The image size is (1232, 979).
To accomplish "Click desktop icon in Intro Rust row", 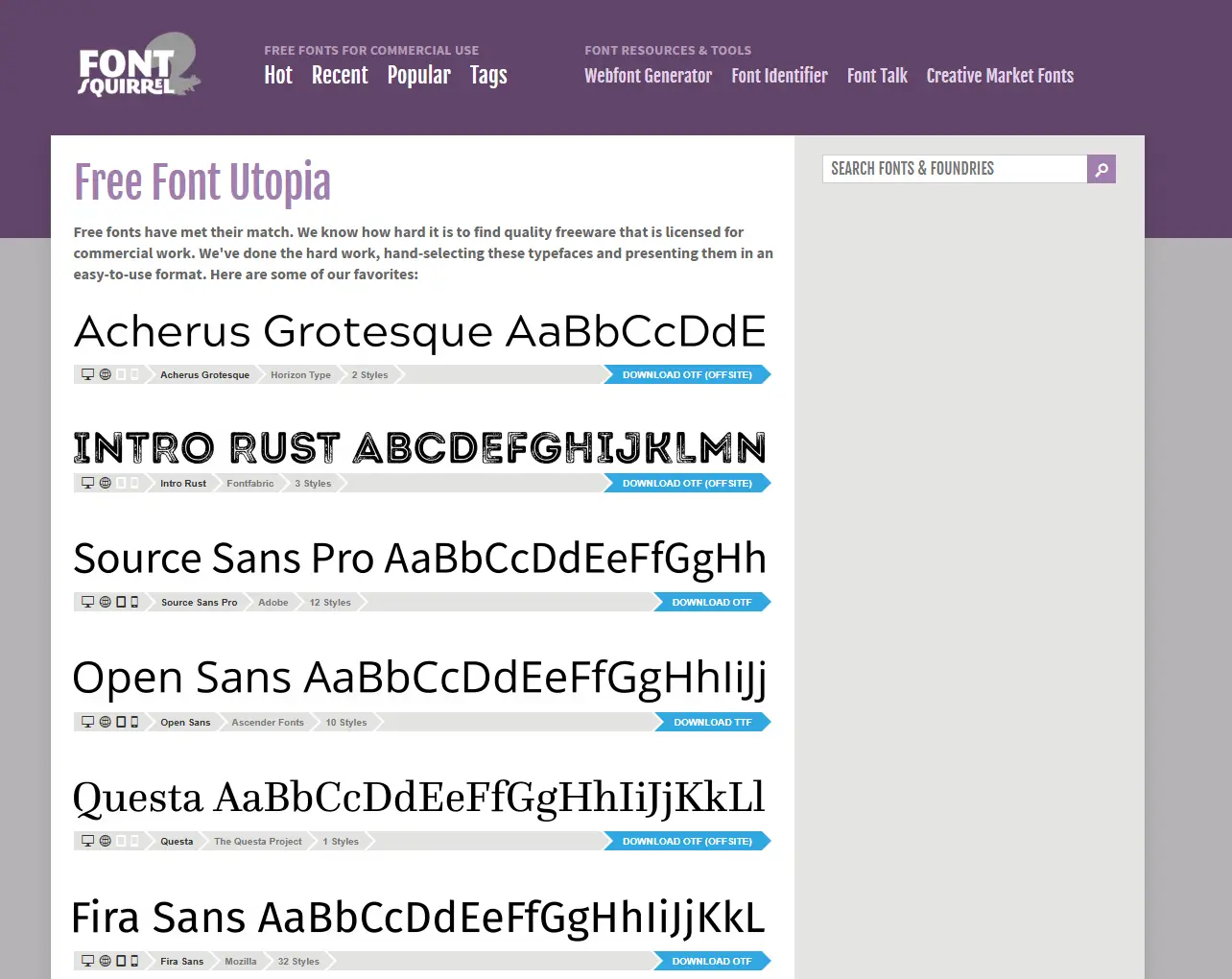I will coord(87,483).
